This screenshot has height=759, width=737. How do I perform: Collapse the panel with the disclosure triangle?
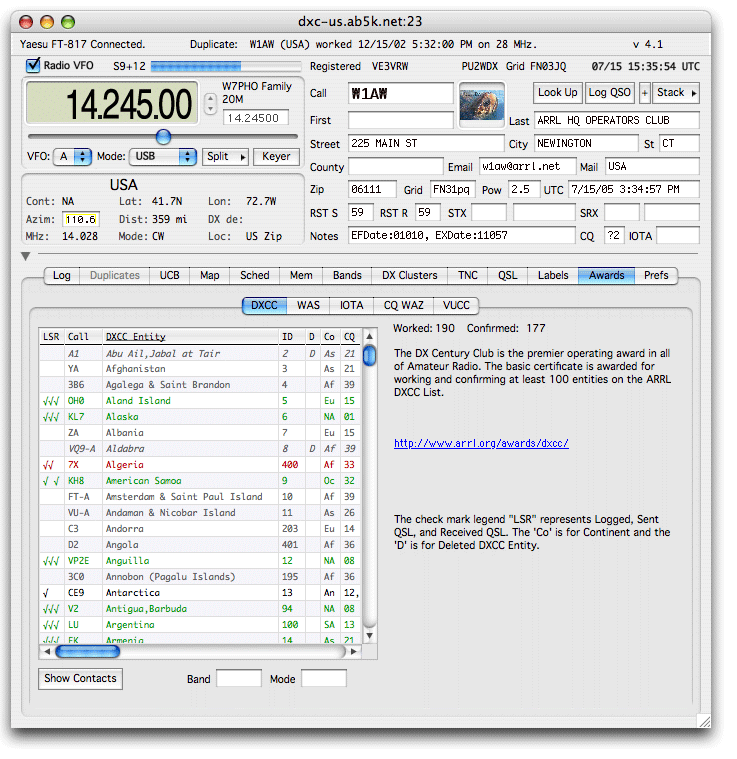[26, 257]
